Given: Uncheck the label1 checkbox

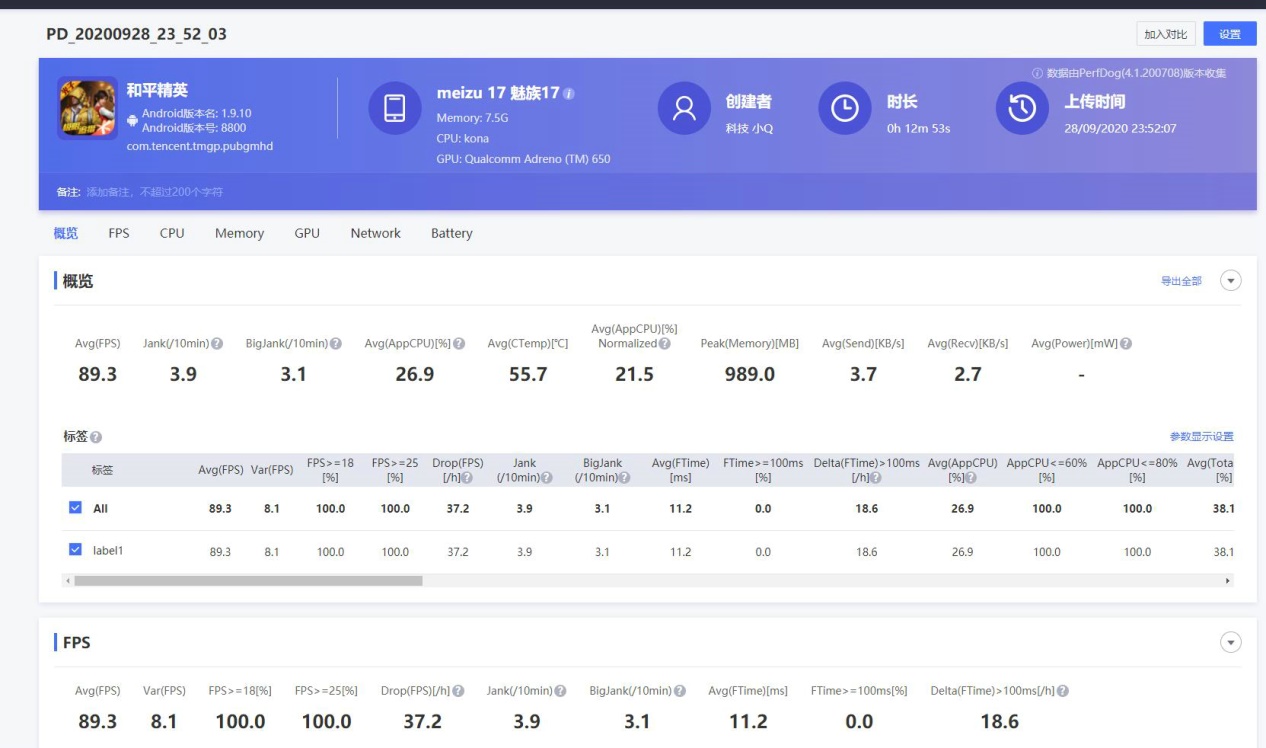Looking at the screenshot, I should coord(75,551).
